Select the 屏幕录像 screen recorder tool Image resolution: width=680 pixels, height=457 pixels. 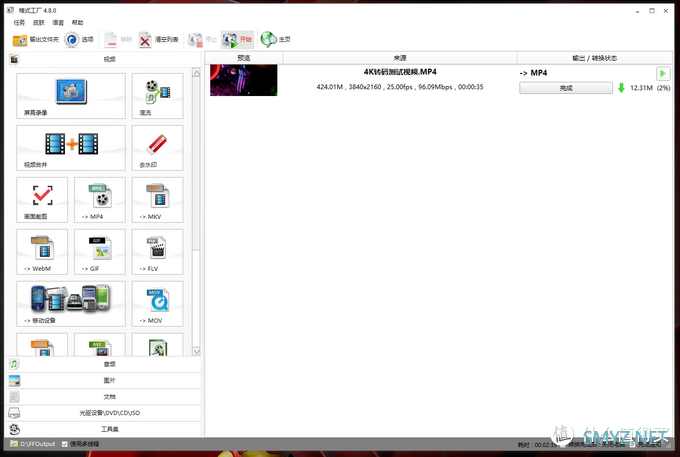point(71,96)
